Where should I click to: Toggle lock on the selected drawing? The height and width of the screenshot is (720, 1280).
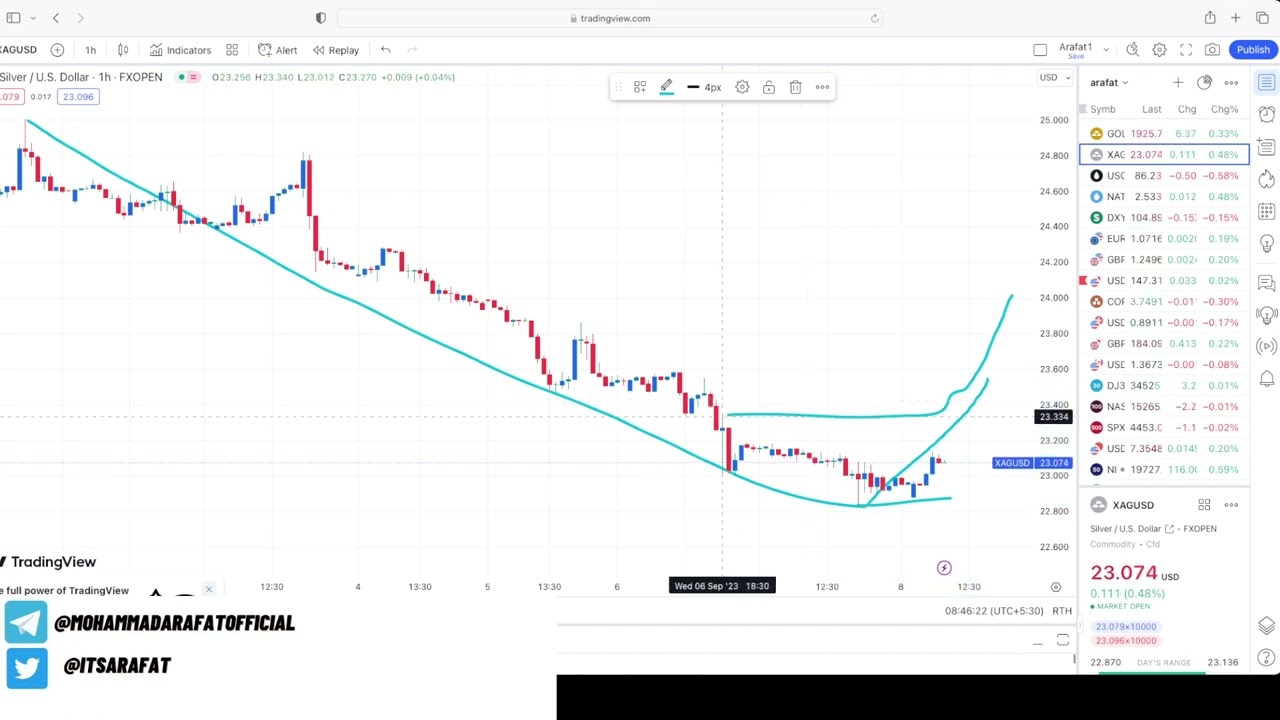point(769,87)
